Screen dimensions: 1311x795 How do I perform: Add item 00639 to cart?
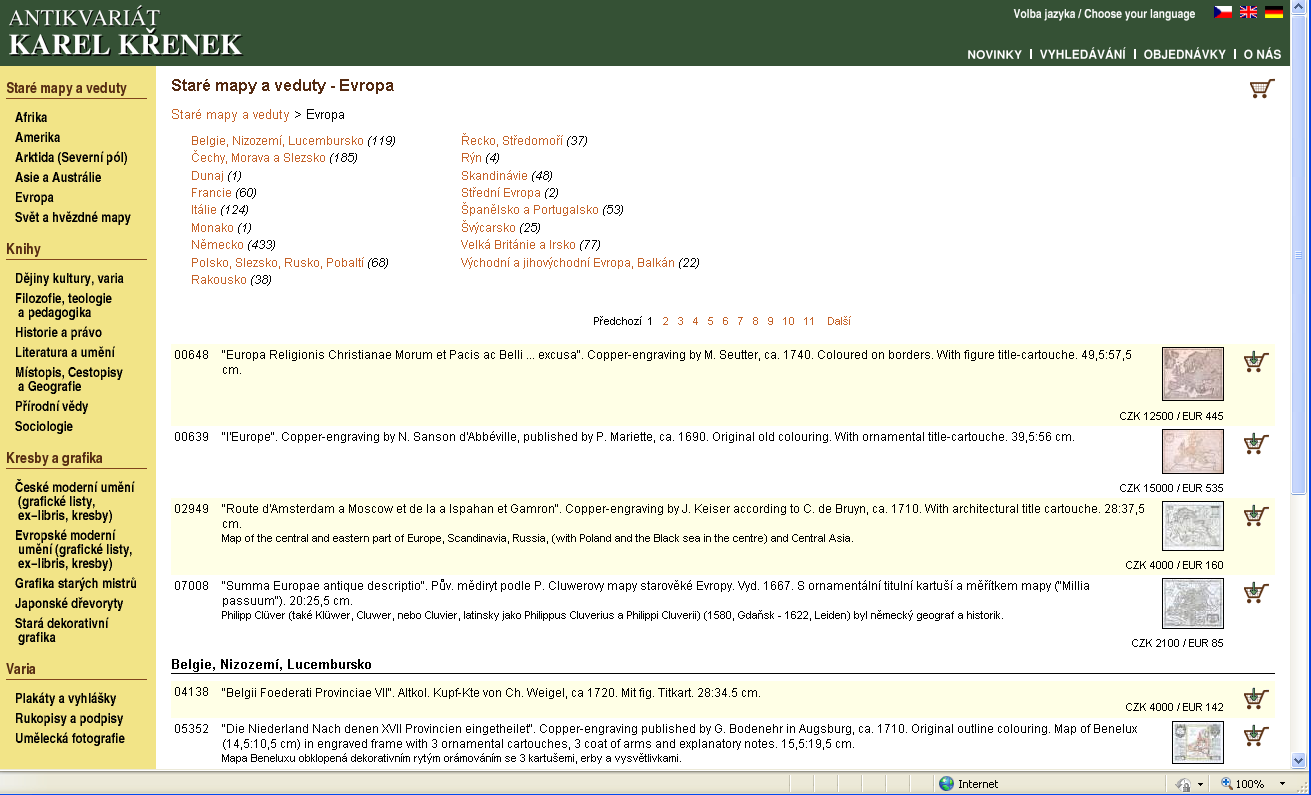1256,443
